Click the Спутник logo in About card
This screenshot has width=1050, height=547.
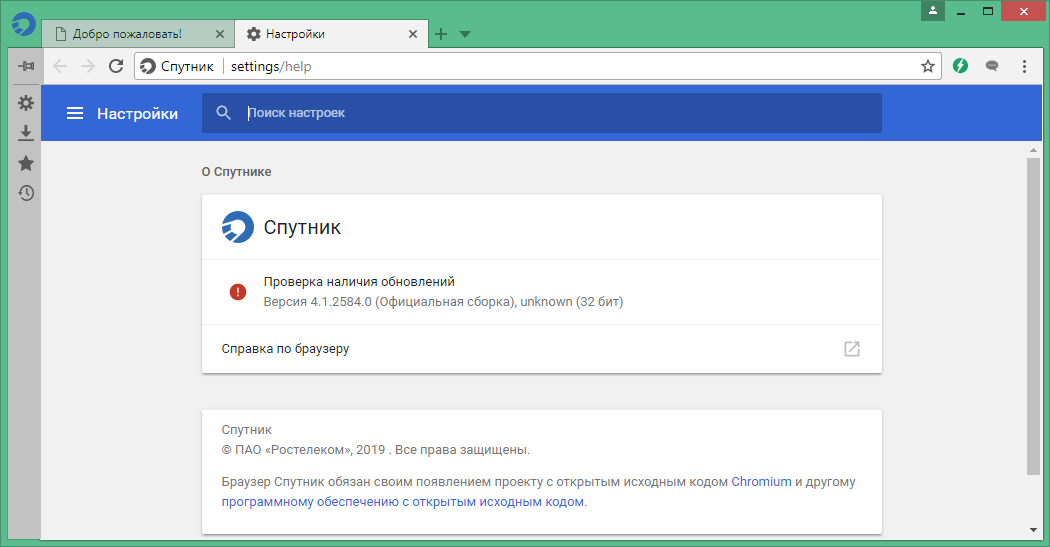[x=238, y=227]
